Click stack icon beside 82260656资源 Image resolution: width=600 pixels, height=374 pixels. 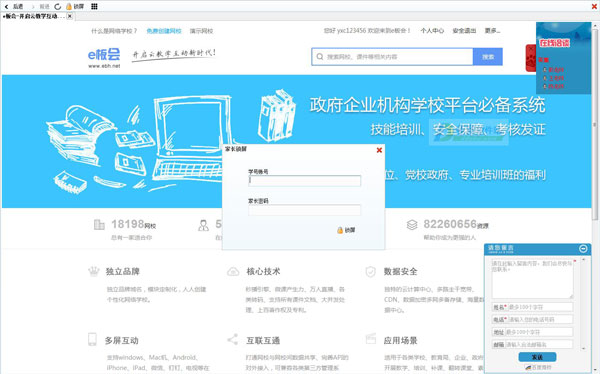click(x=412, y=225)
